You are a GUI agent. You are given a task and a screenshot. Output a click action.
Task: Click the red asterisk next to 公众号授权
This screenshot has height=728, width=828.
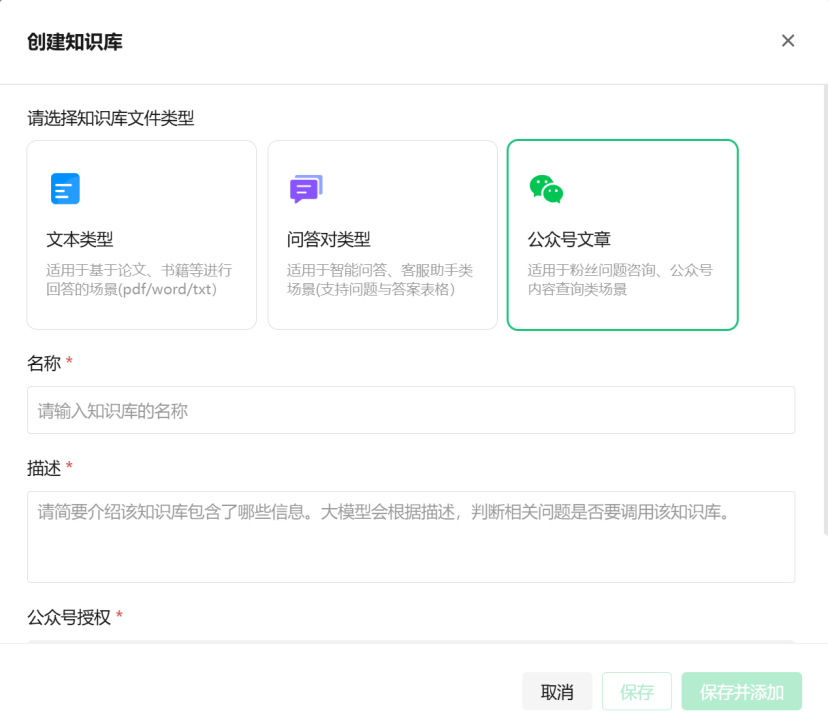click(x=117, y=618)
